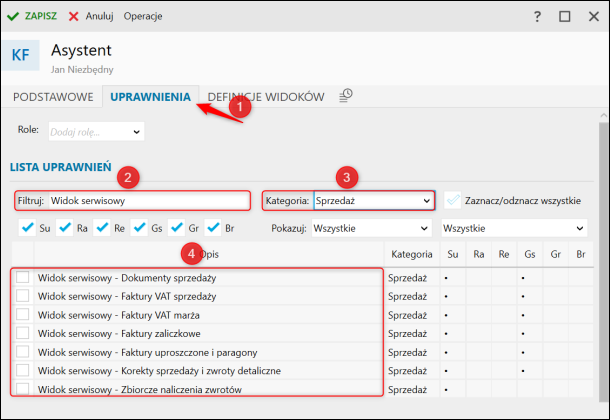The width and height of the screenshot is (610, 420).
Task: Open the second Wszystkie dropdown on right
Action: point(514,228)
